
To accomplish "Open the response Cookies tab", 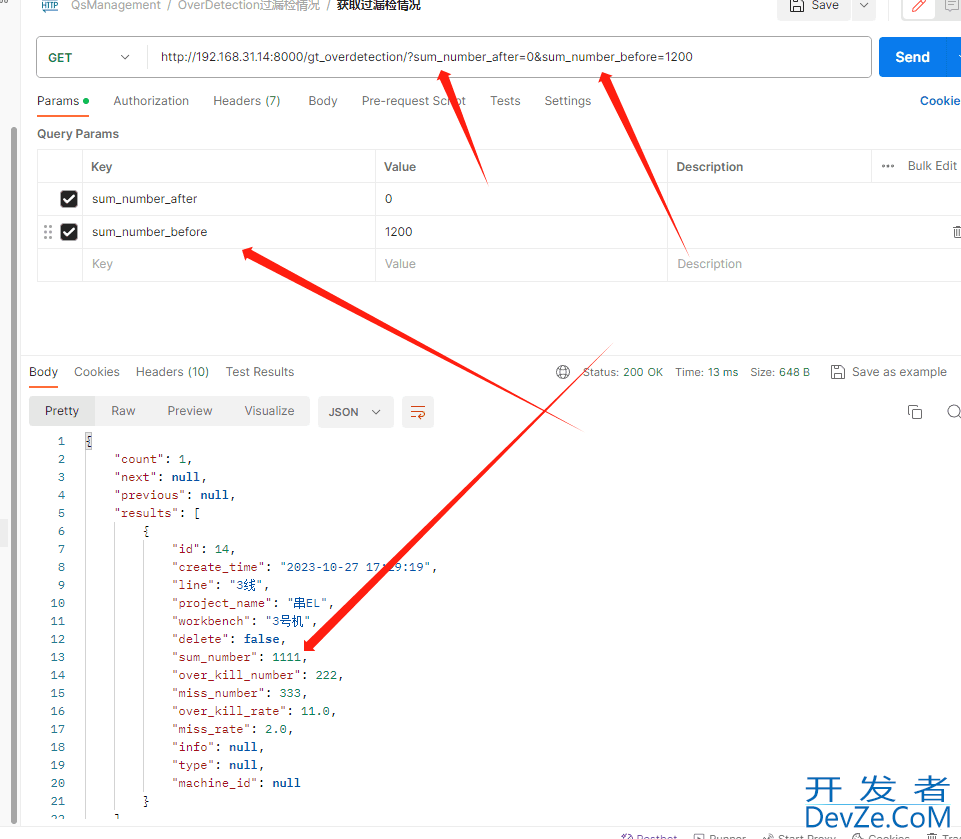I will [x=97, y=372].
